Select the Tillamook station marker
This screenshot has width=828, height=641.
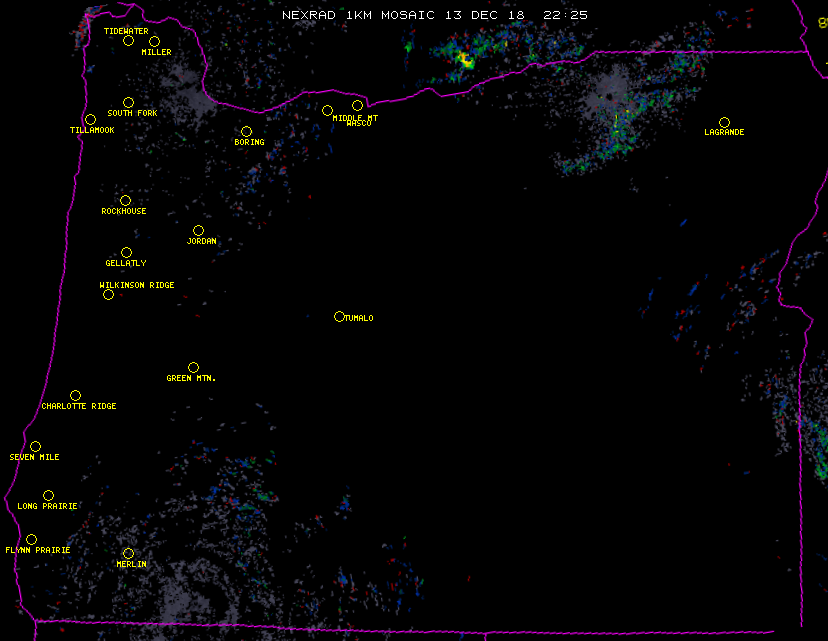coord(90,120)
